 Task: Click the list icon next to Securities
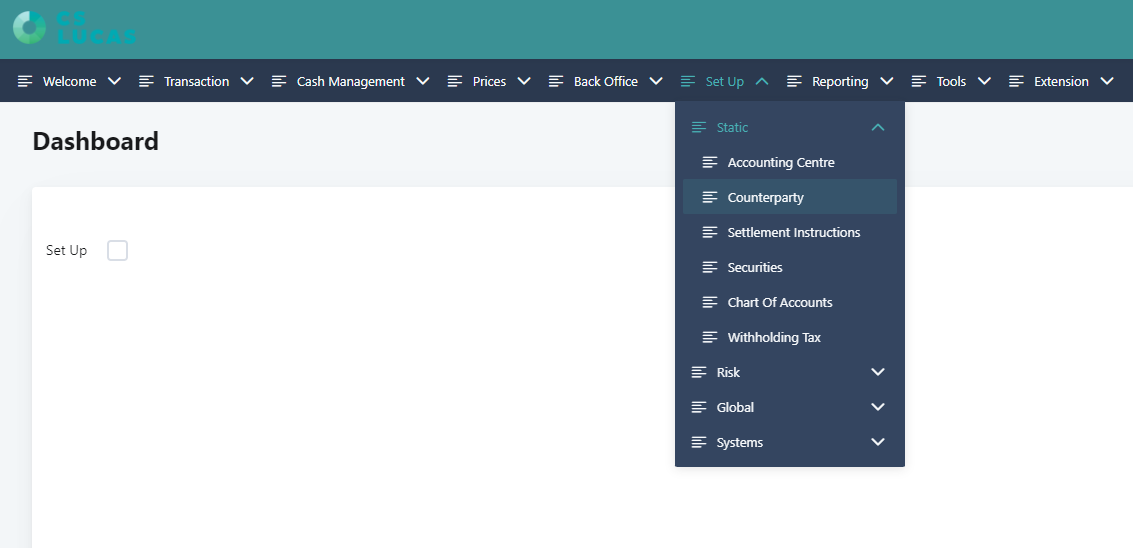pos(710,267)
